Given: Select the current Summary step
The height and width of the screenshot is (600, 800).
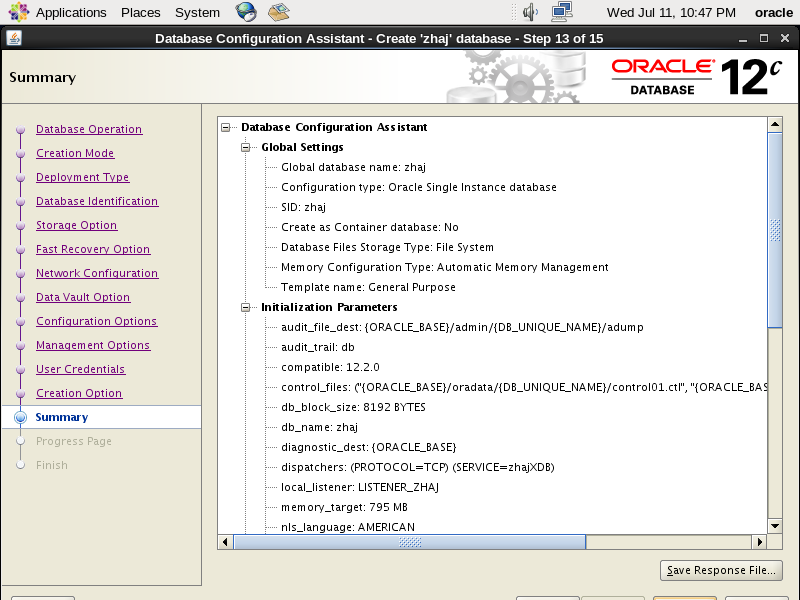Looking at the screenshot, I should (x=62, y=417).
